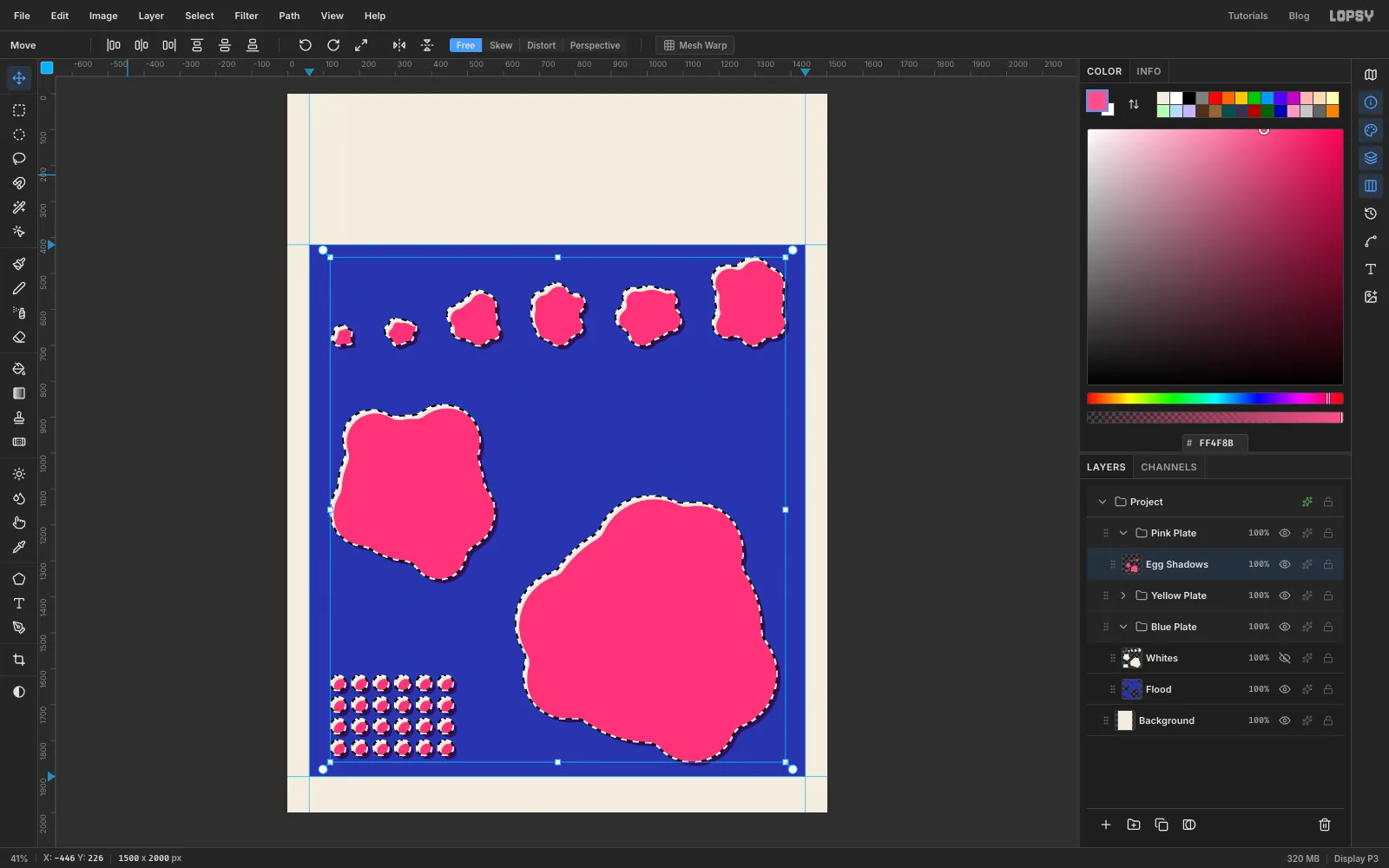Hide the Yellow Plate group
This screenshot has height=868, width=1389.
pyautogui.click(x=1285, y=595)
